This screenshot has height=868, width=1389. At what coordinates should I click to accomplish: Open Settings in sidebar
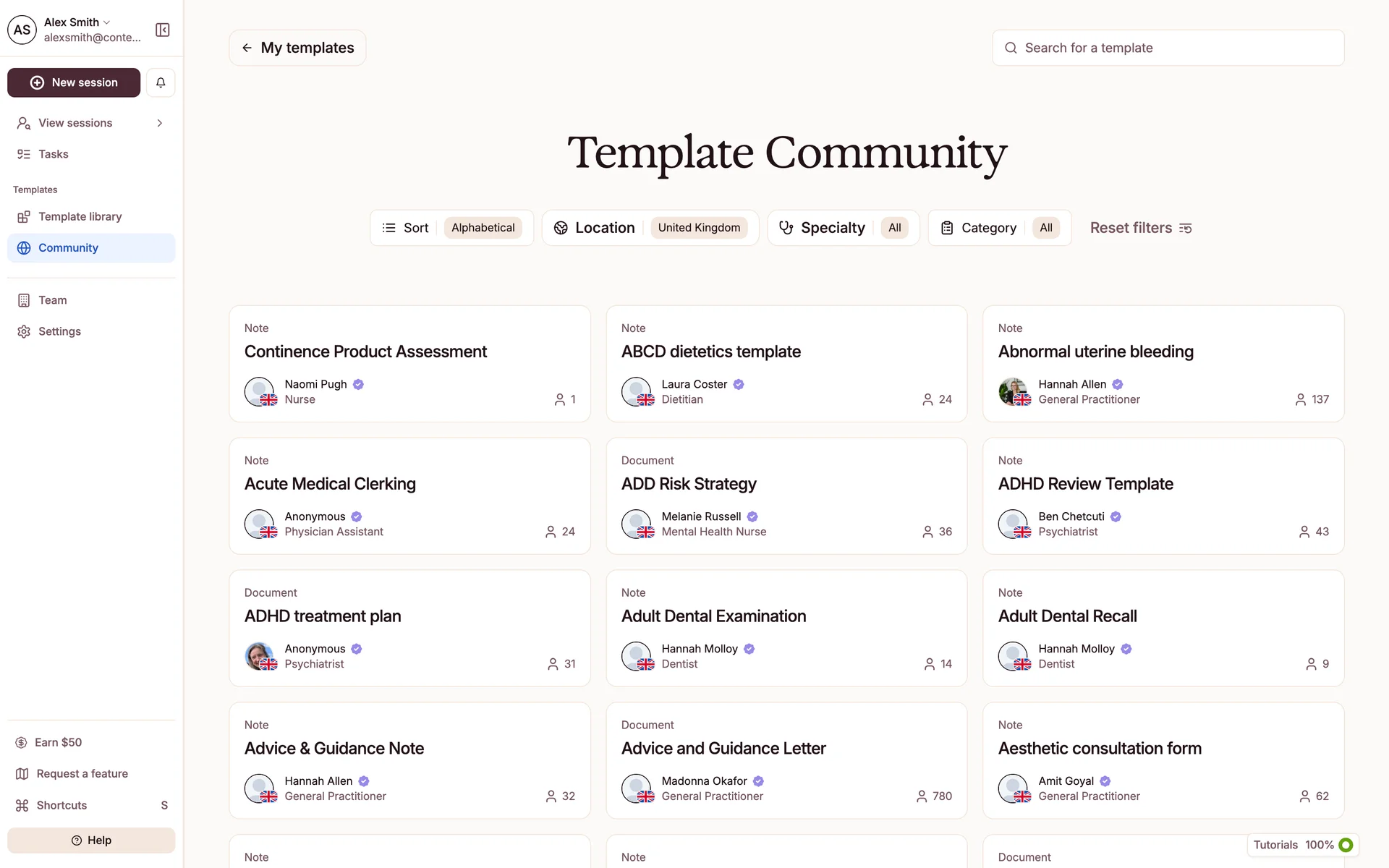pos(59,331)
